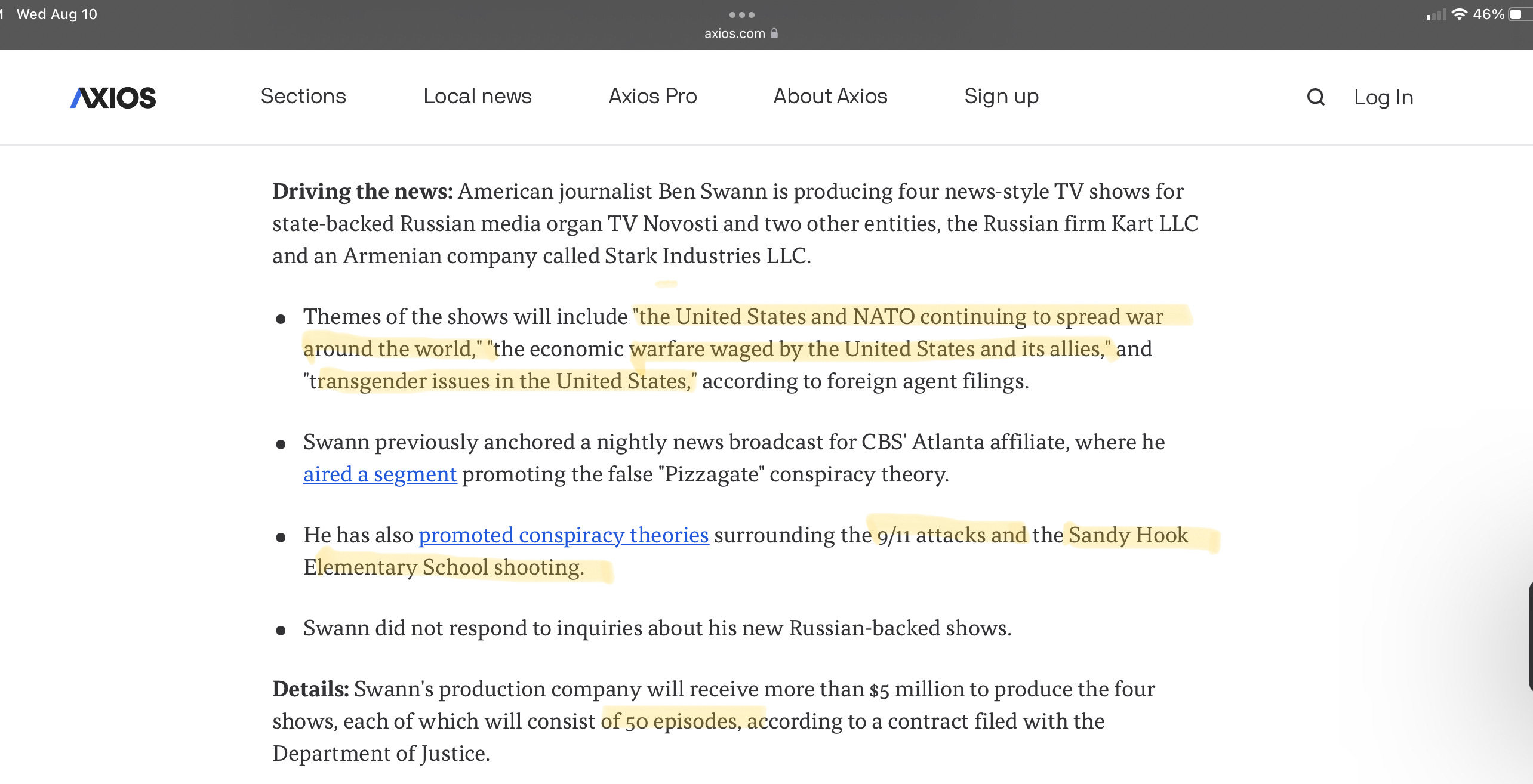Open the Axios logo homepage link
Viewport: 1533px width, 784px height.
(x=113, y=97)
